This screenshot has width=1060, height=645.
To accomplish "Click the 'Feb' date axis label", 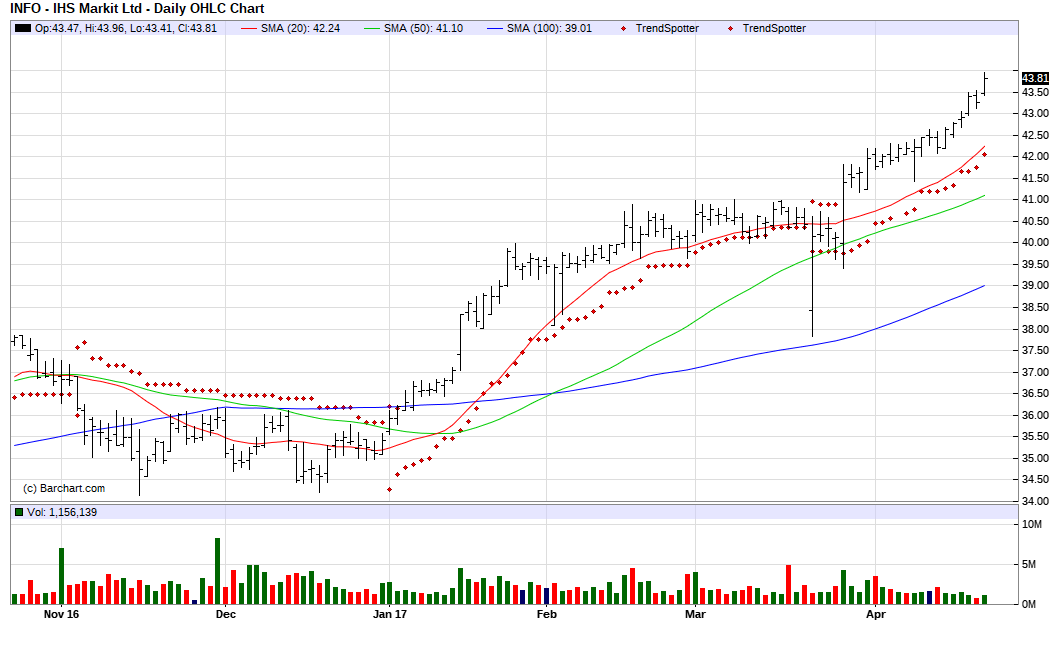I will click(x=546, y=614).
